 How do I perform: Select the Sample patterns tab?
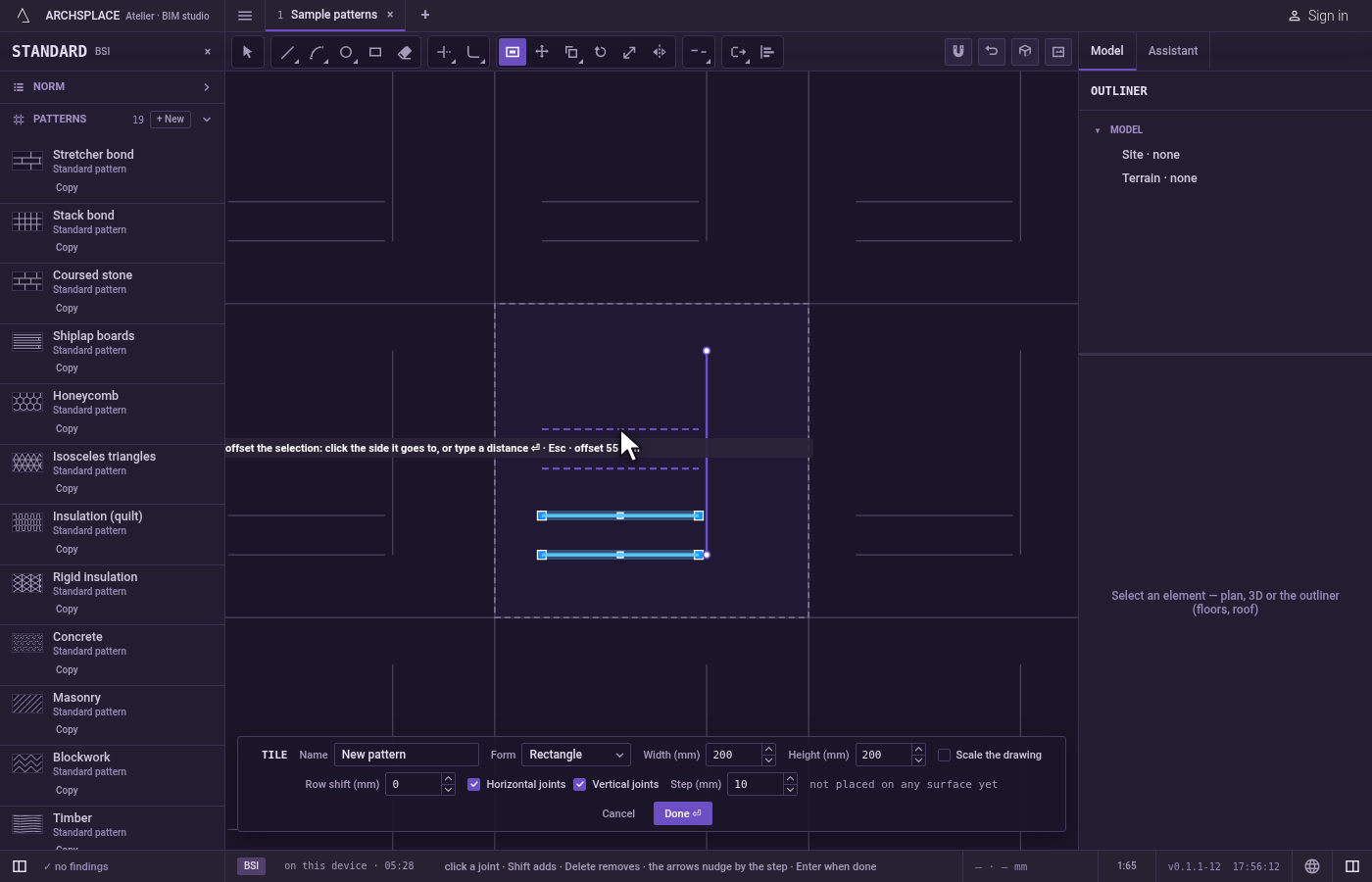coord(333,15)
